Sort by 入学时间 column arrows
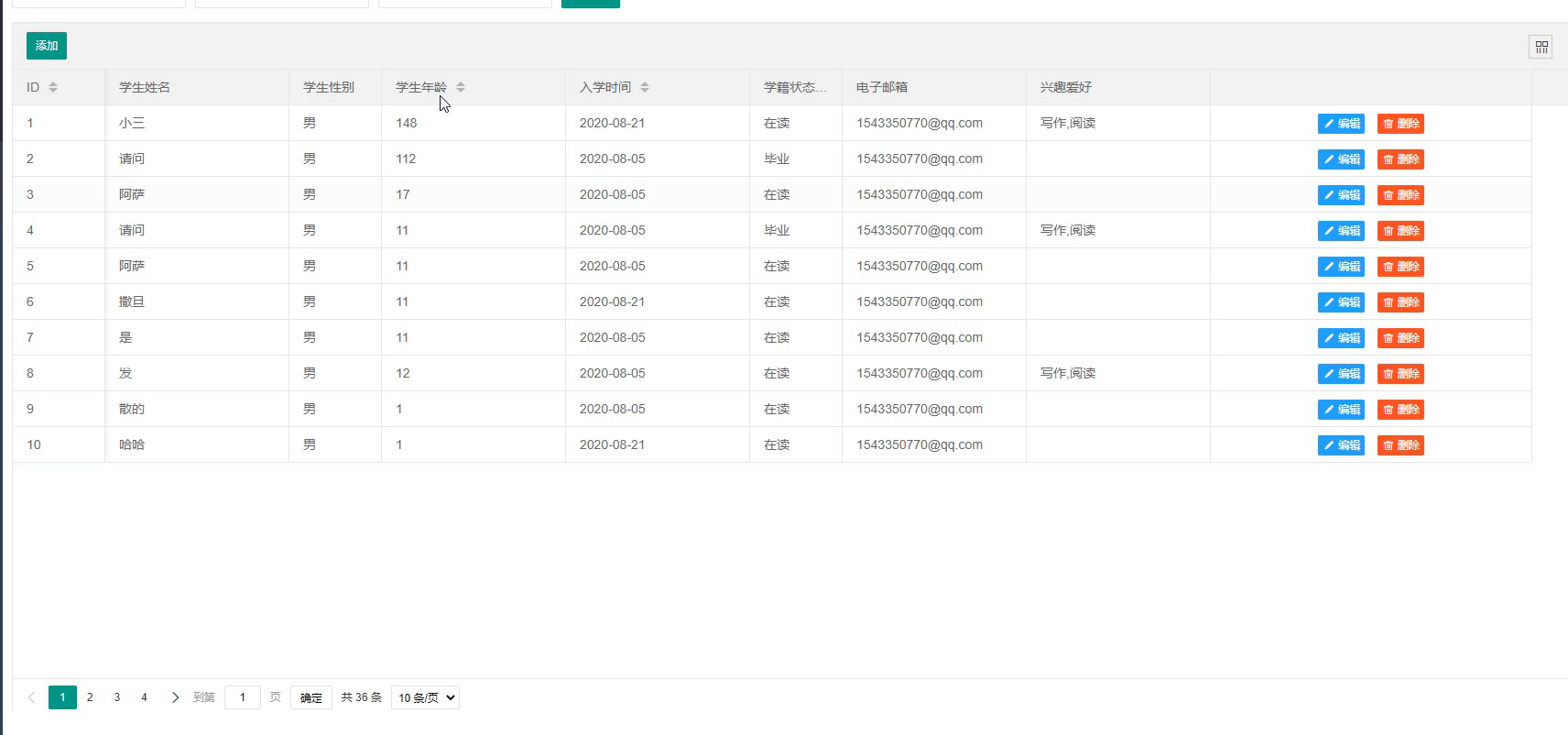Image resolution: width=1568 pixels, height=735 pixels. pyautogui.click(x=645, y=87)
